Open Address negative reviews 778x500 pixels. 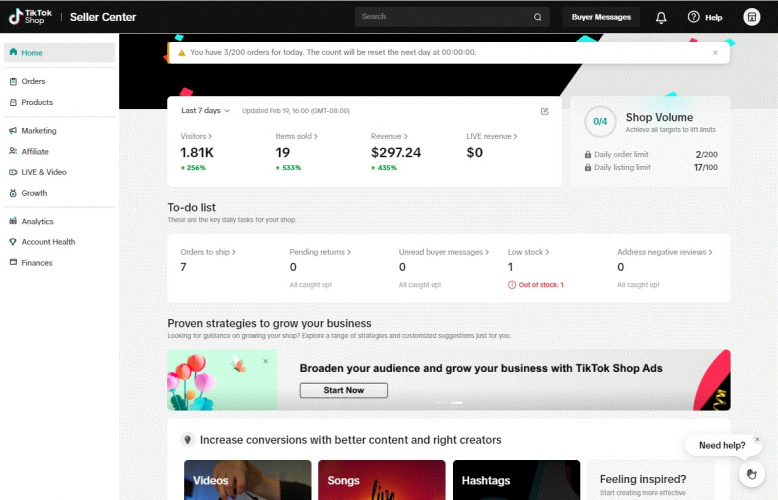(665, 252)
